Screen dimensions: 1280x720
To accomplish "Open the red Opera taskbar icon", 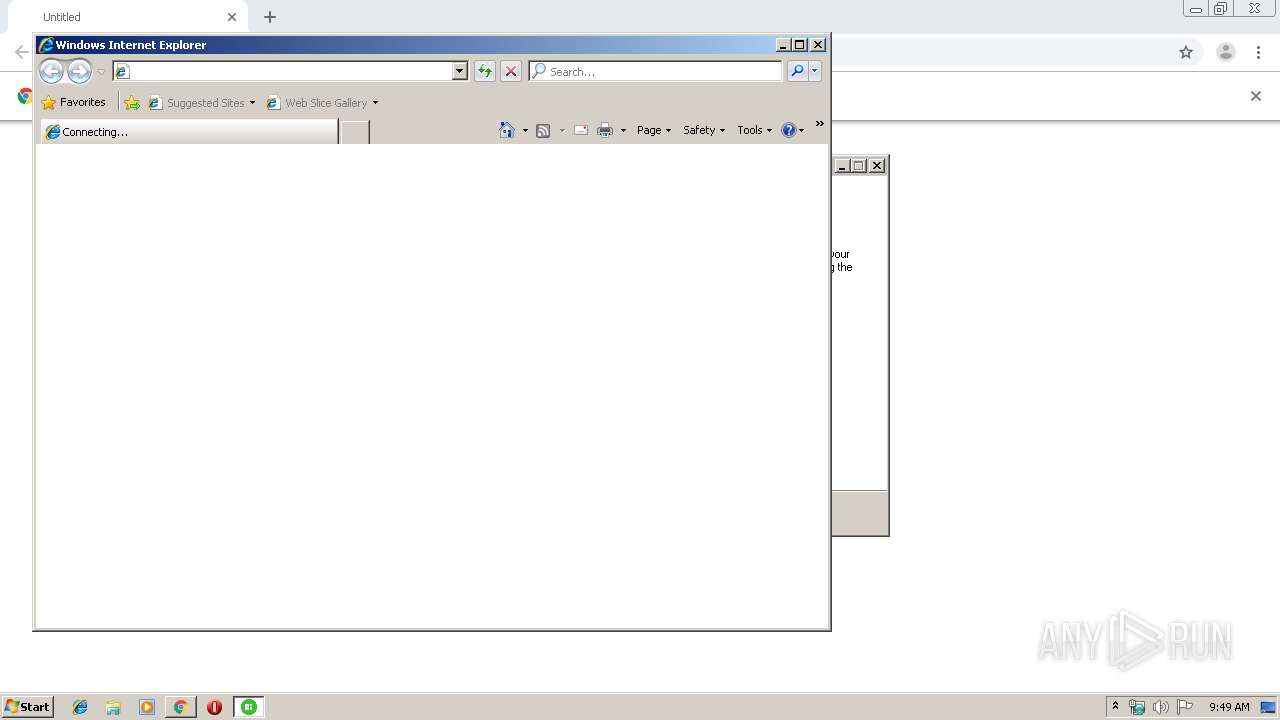I will (x=214, y=707).
